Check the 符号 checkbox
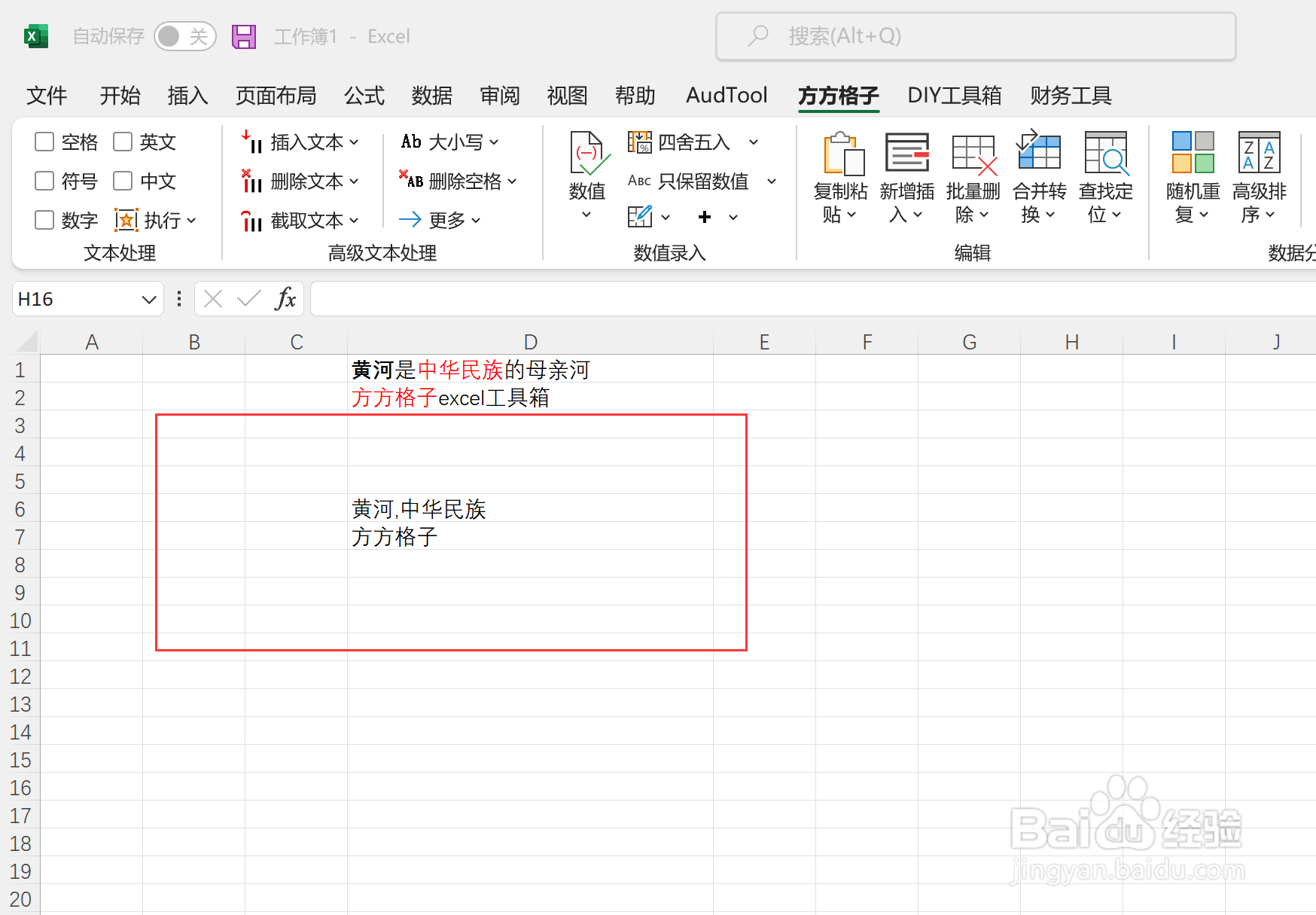This screenshot has height=915, width=1316. click(44, 181)
